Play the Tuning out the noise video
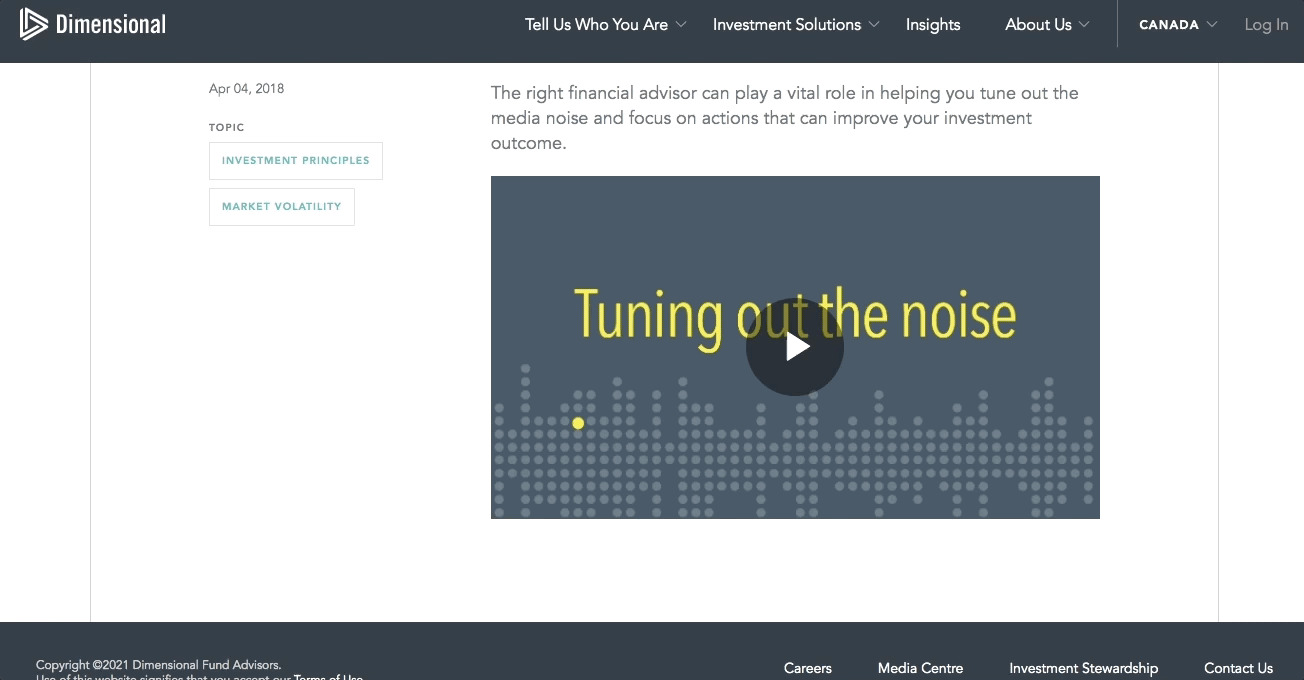This screenshot has height=680, width=1304. (x=795, y=347)
